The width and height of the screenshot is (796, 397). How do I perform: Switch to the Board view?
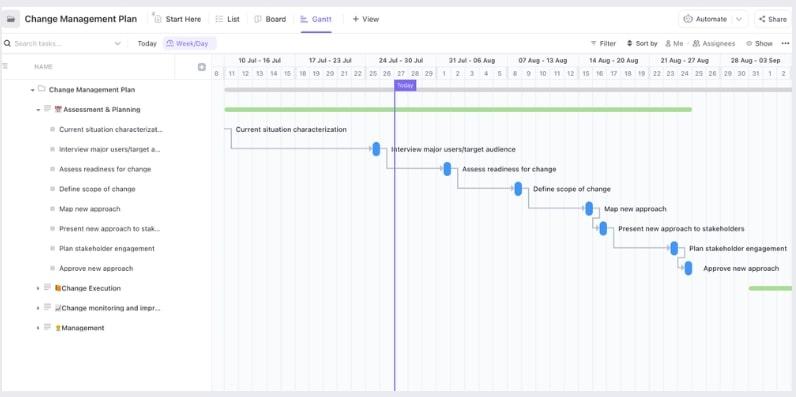pos(270,19)
